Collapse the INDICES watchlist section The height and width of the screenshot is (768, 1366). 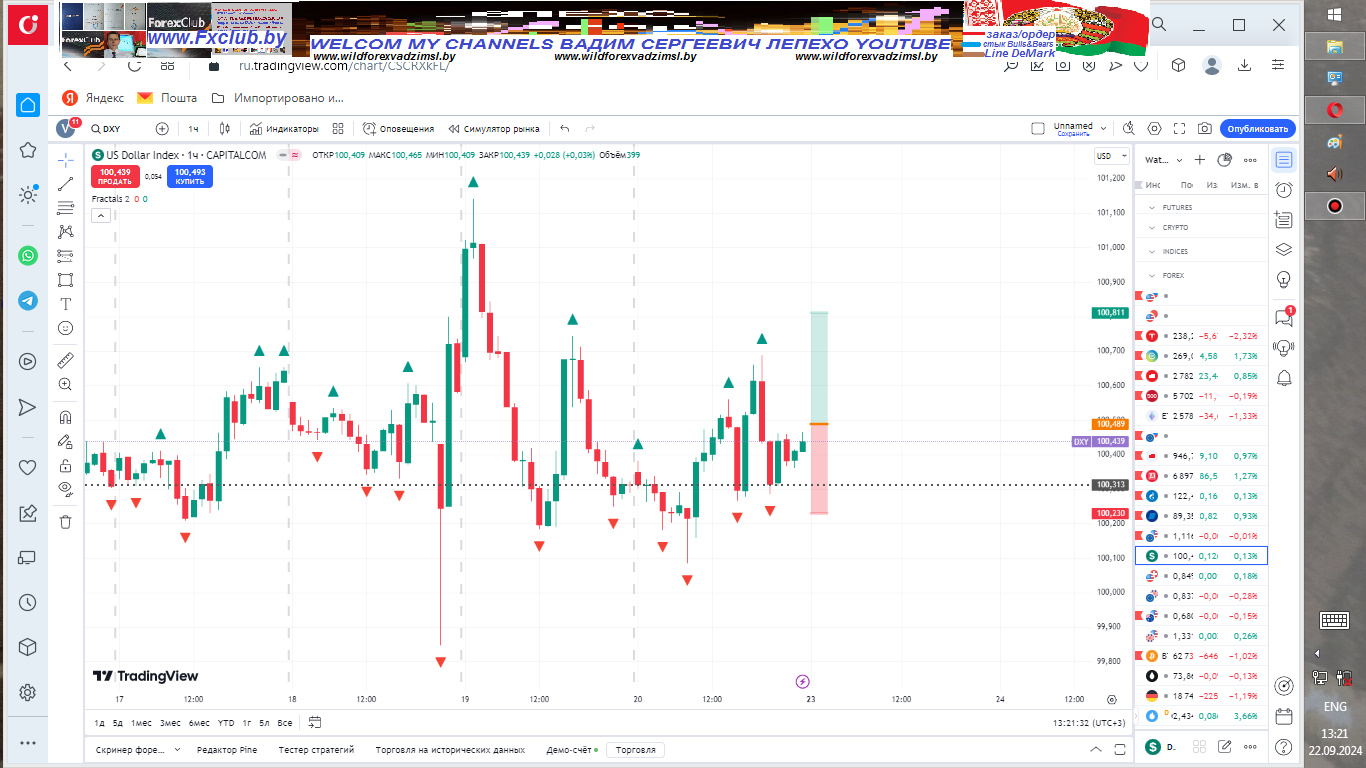coord(1152,252)
